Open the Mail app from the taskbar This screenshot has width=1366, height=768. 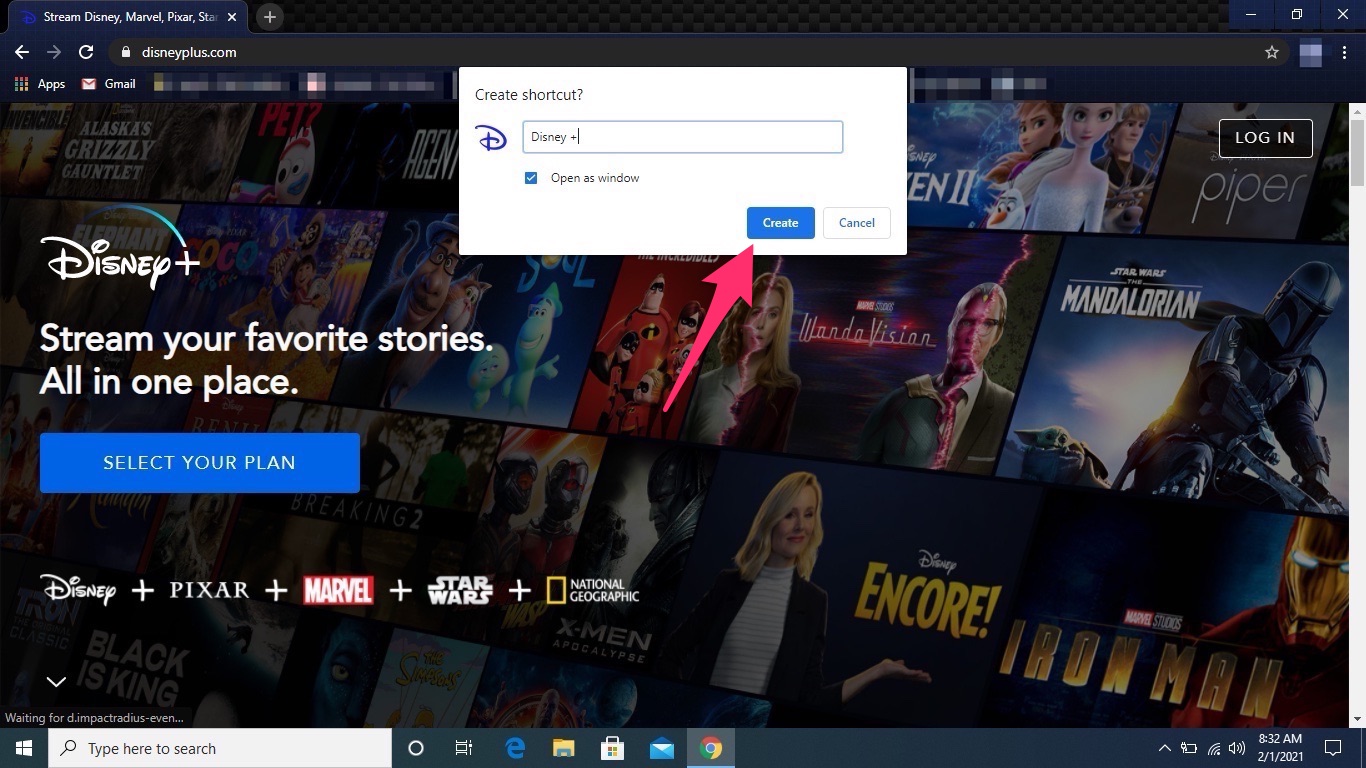pos(661,748)
